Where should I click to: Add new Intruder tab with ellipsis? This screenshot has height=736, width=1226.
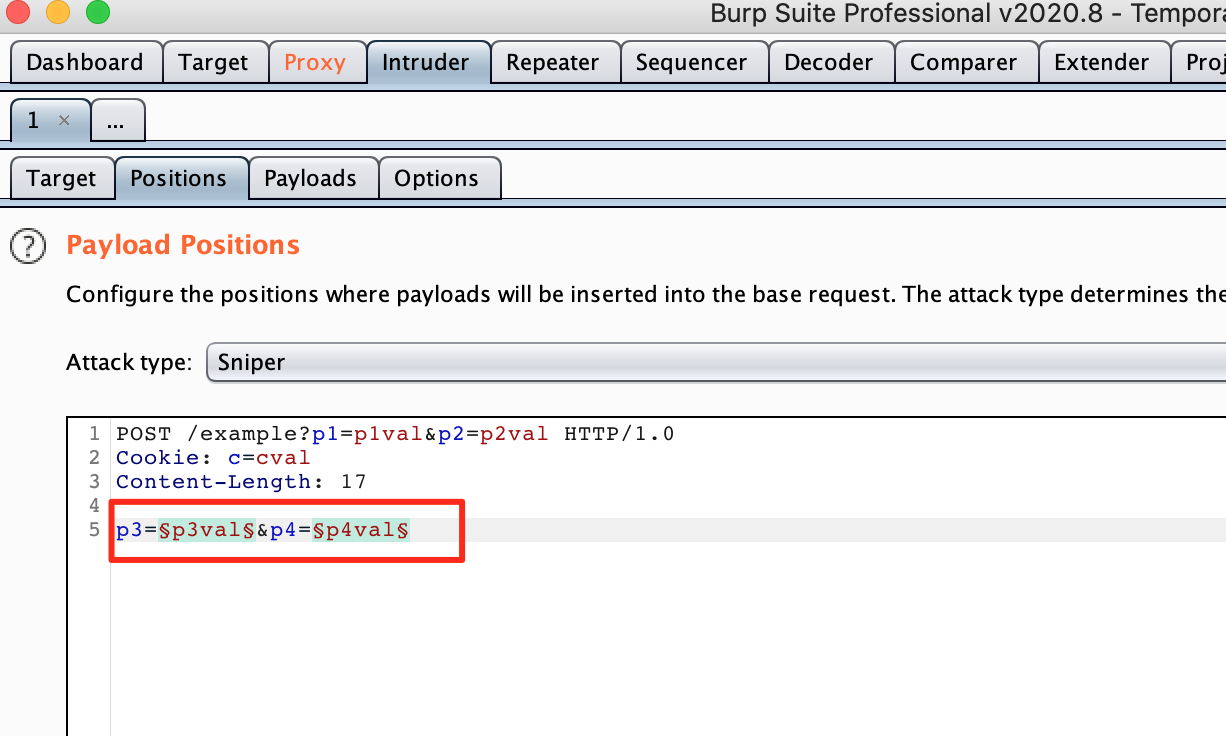116,121
